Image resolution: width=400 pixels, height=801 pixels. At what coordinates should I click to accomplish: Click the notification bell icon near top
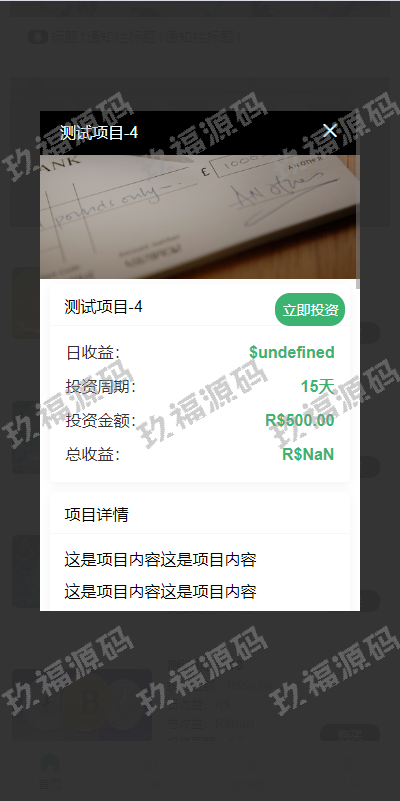coord(37,37)
